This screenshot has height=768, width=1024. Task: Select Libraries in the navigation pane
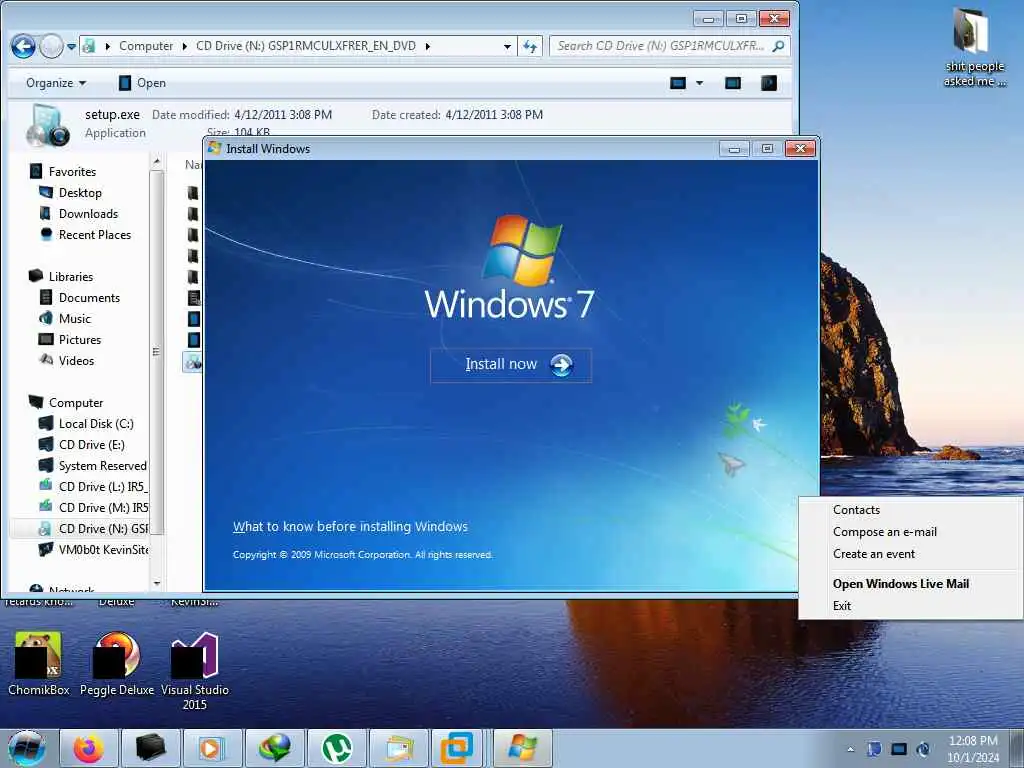click(71, 277)
